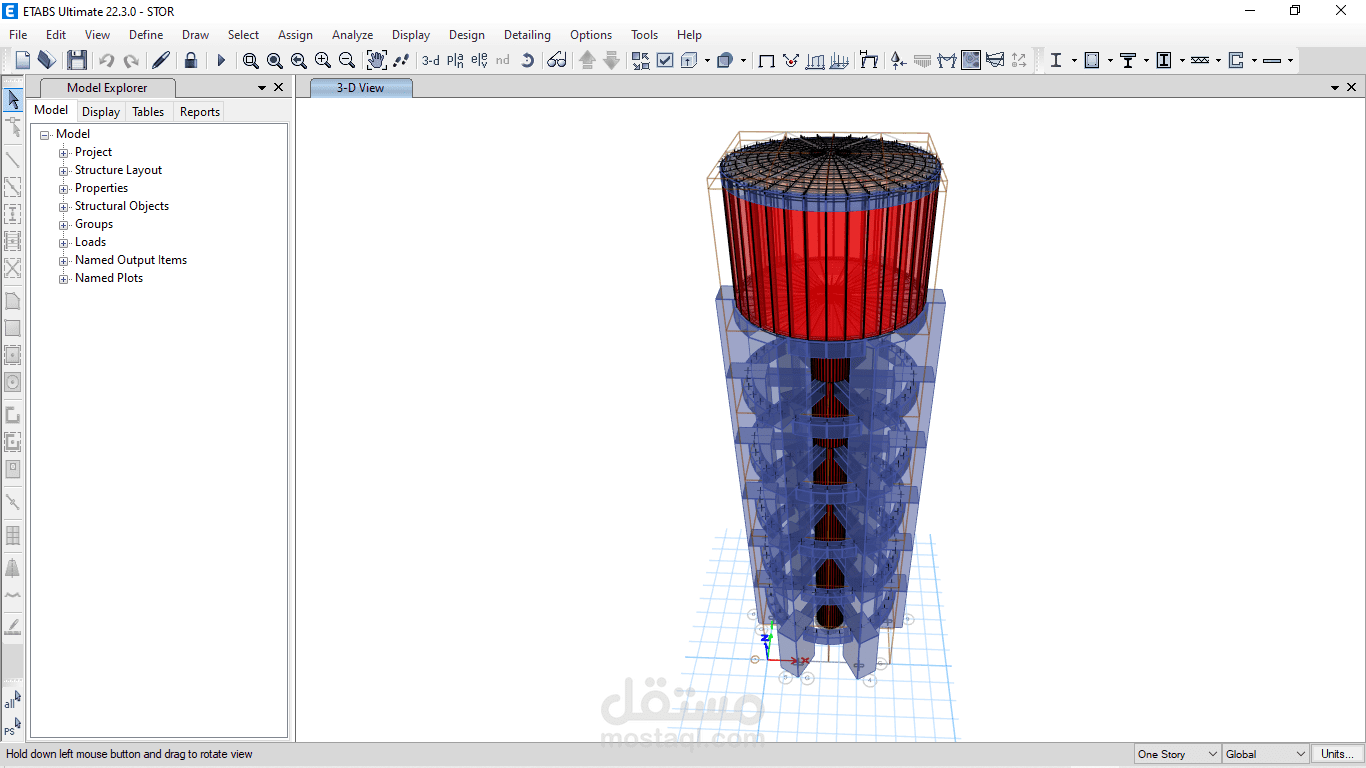Click the Redo arrow icon
The width and height of the screenshot is (1366, 768).
pos(131,60)
